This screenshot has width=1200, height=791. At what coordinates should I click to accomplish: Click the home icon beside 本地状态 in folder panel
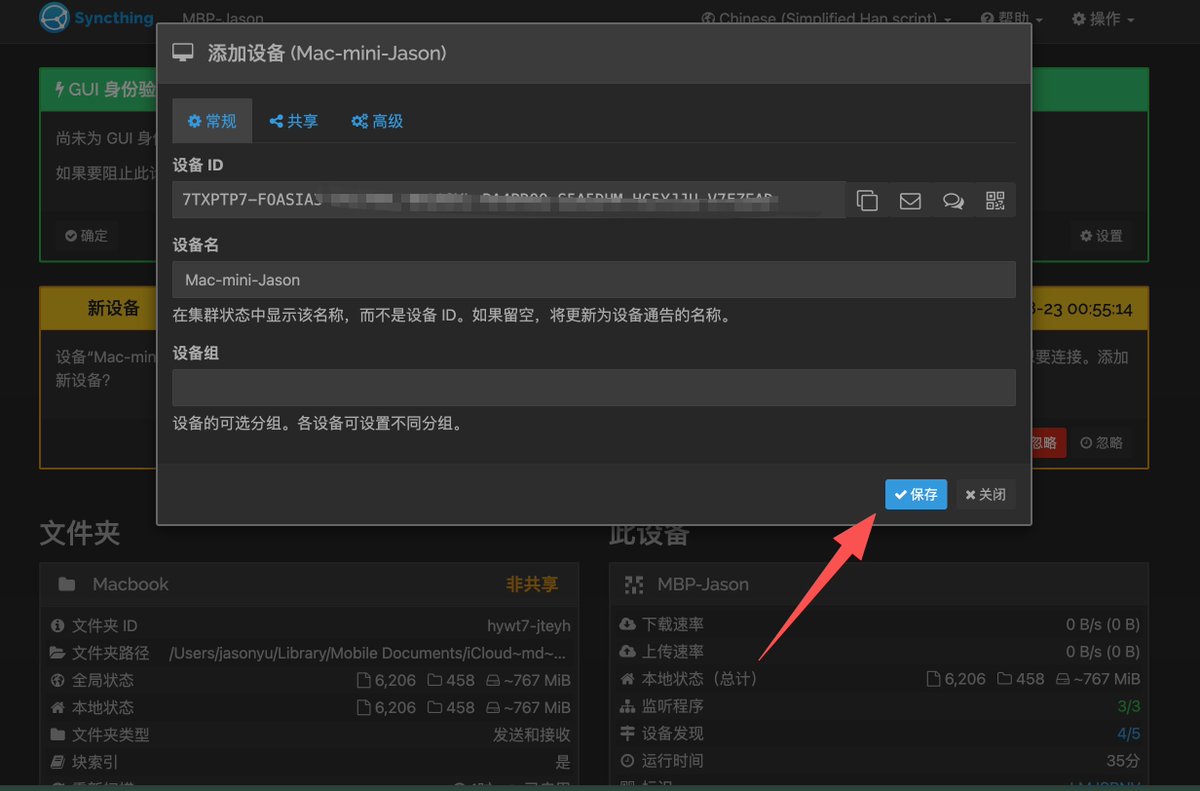pyautogui.click(x=57, y=707)
